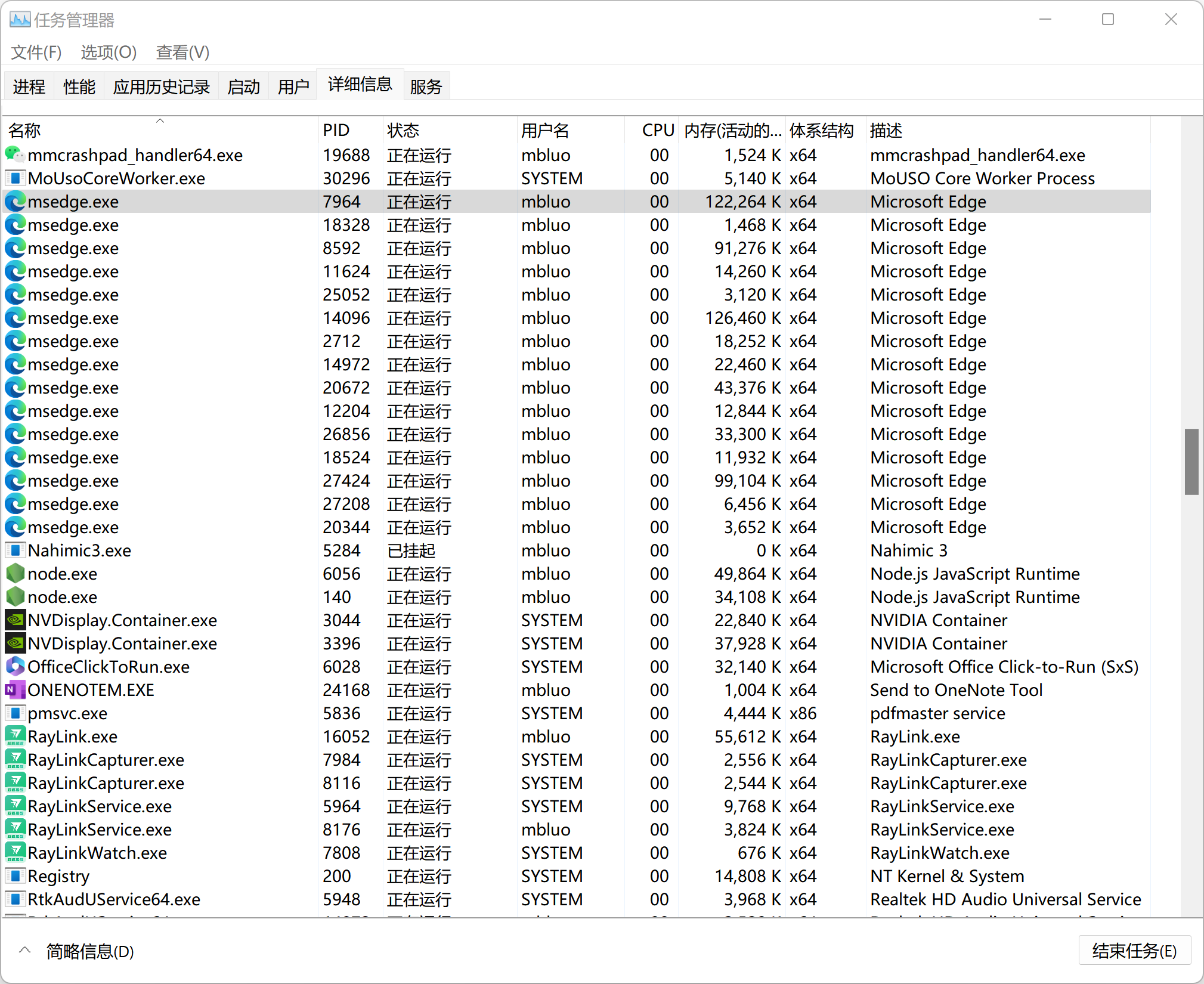Click the Edge icon for PID 8592
The height and width of the screenshot is (984, 1204).
[x=15, y=248]
